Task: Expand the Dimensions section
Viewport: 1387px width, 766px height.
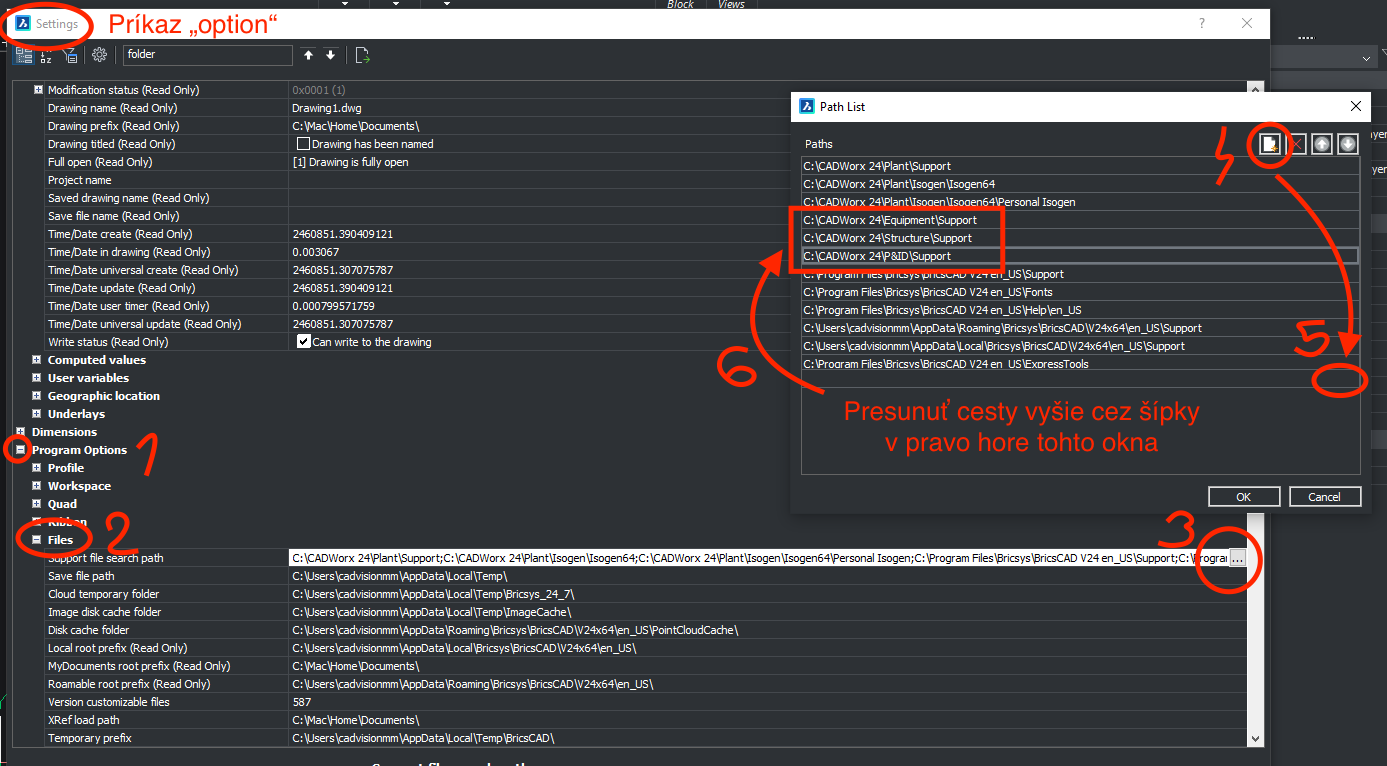Action: click(x=21, y=432)
